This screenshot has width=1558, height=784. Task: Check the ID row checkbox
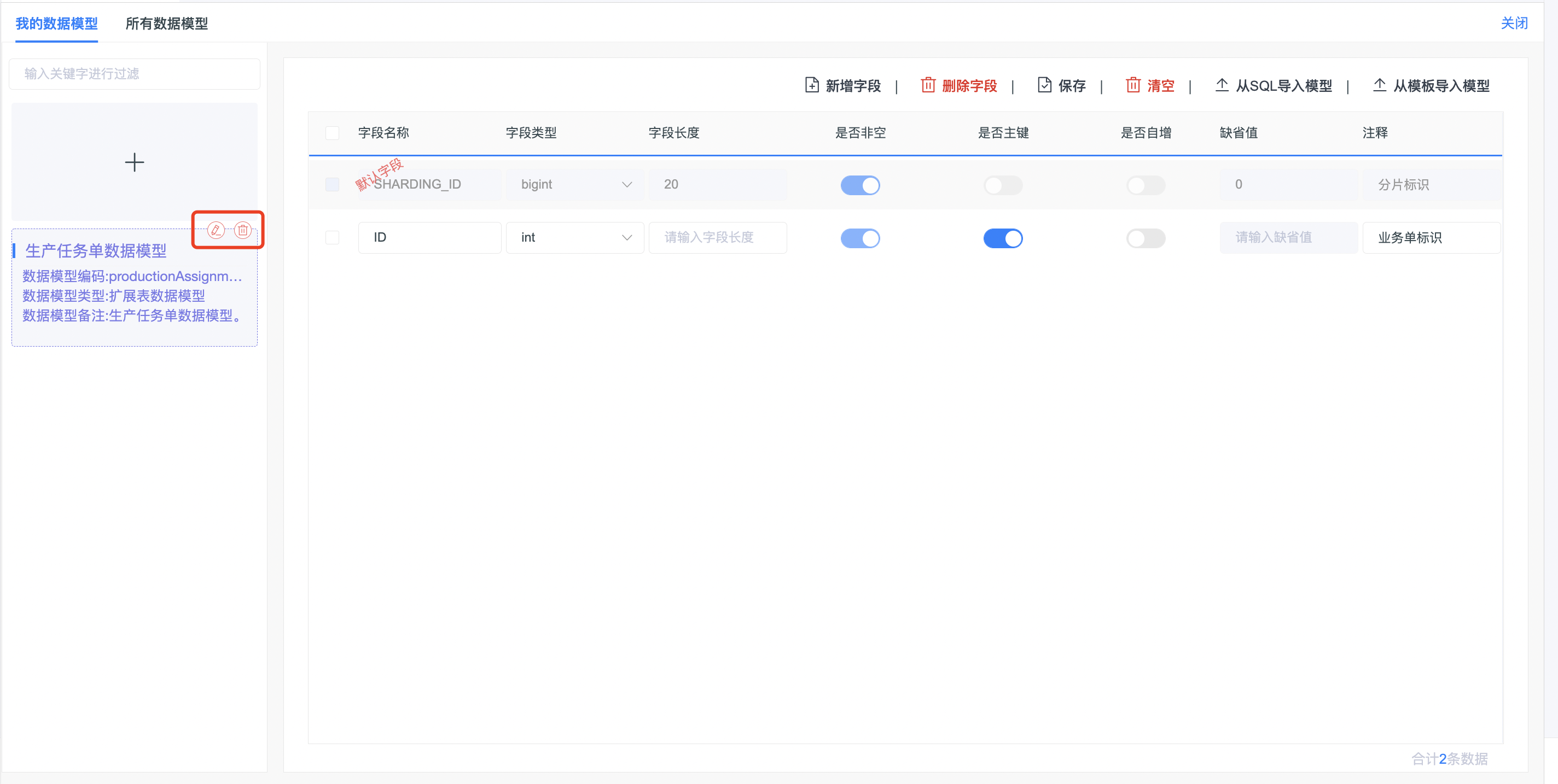point(332,238)
